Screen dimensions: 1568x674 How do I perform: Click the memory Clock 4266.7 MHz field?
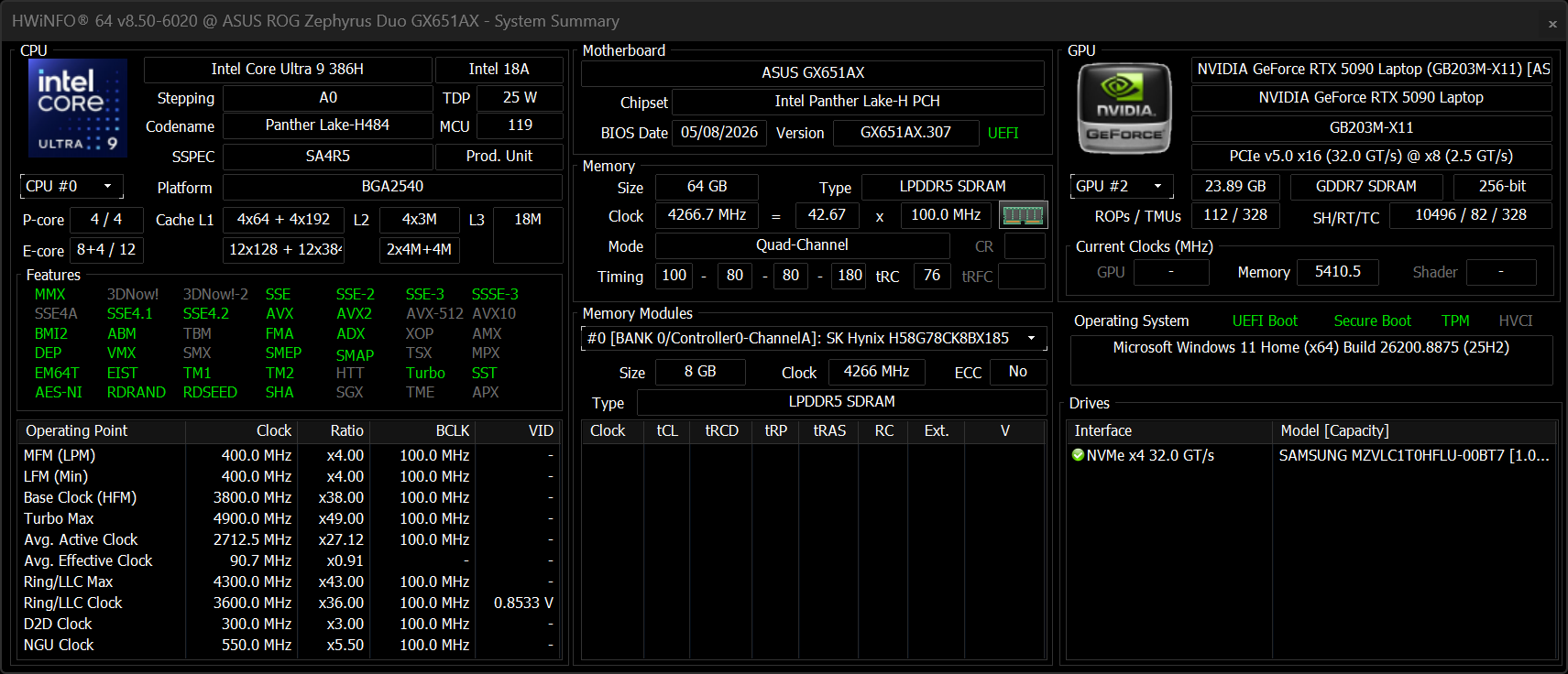coord(707,215)
